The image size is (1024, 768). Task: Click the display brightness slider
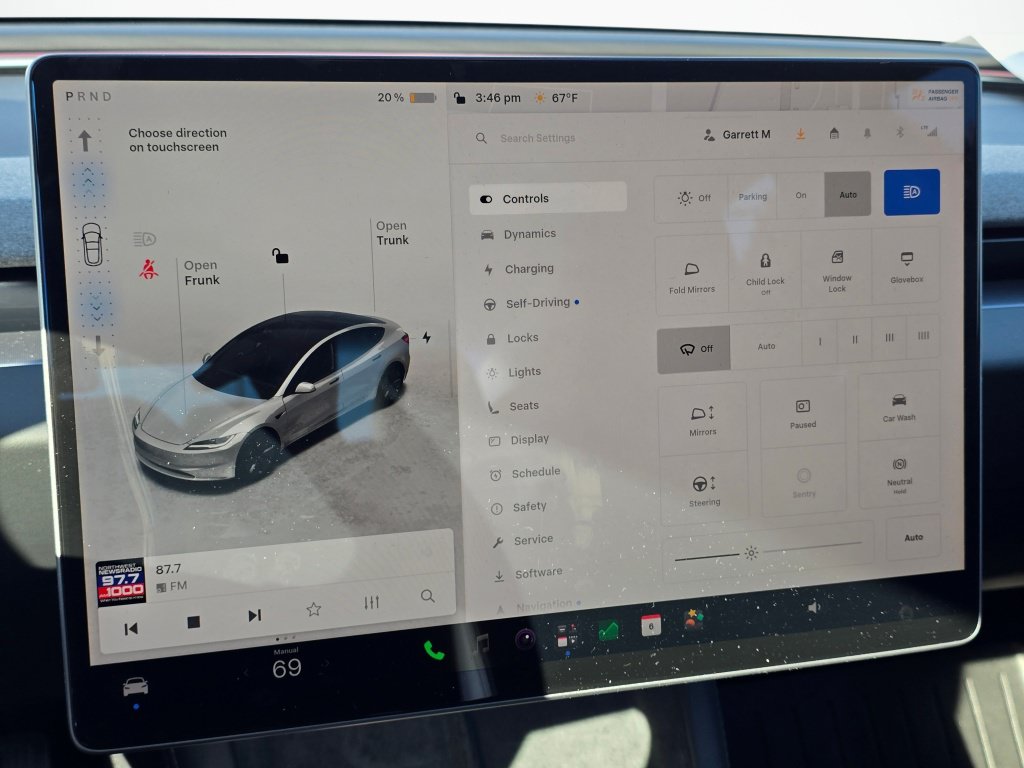(x=769, y=552)
